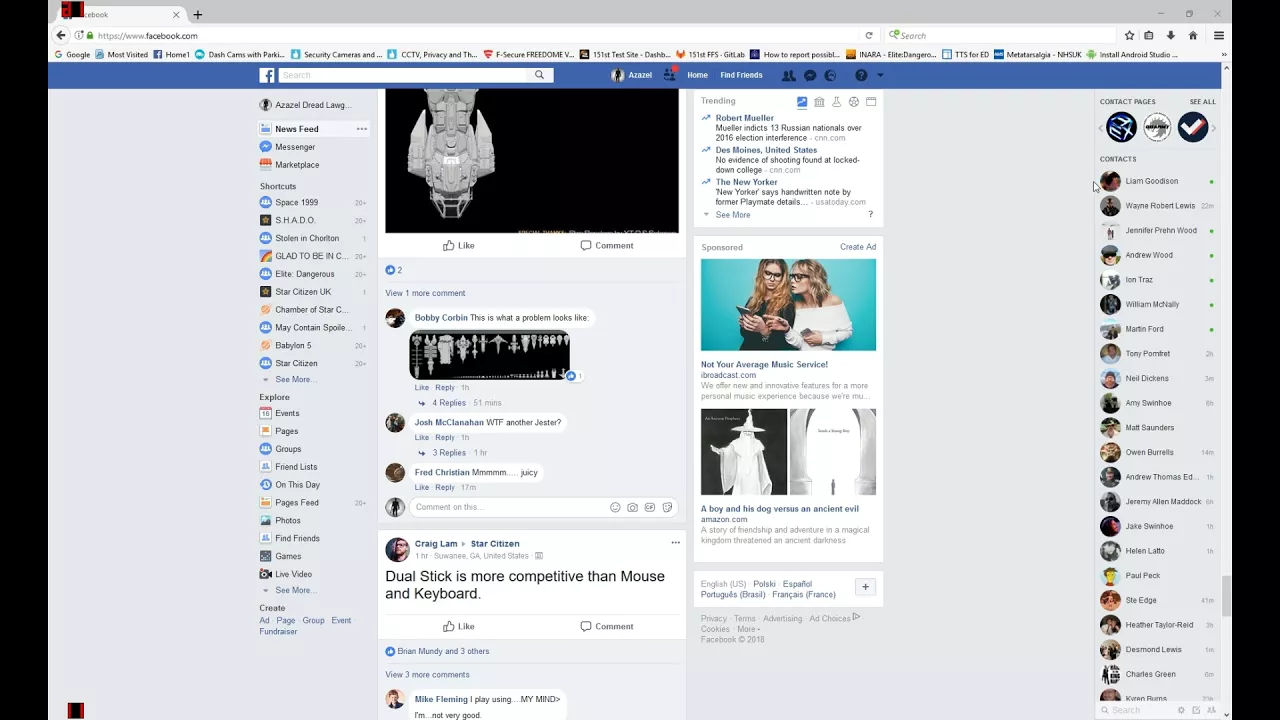This screenshot has height=720, width=1280.
Task: Open chat with Liam Goodison
Action: (1157, 181)
